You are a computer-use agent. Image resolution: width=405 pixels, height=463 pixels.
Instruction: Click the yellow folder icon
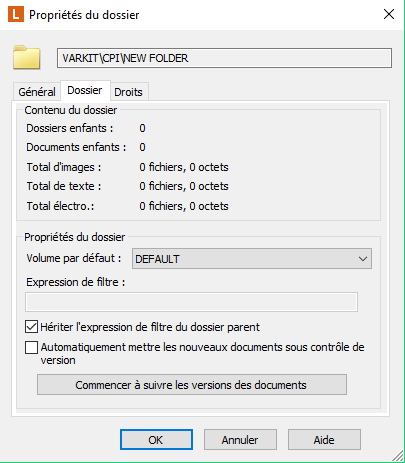tap(27, 58)
